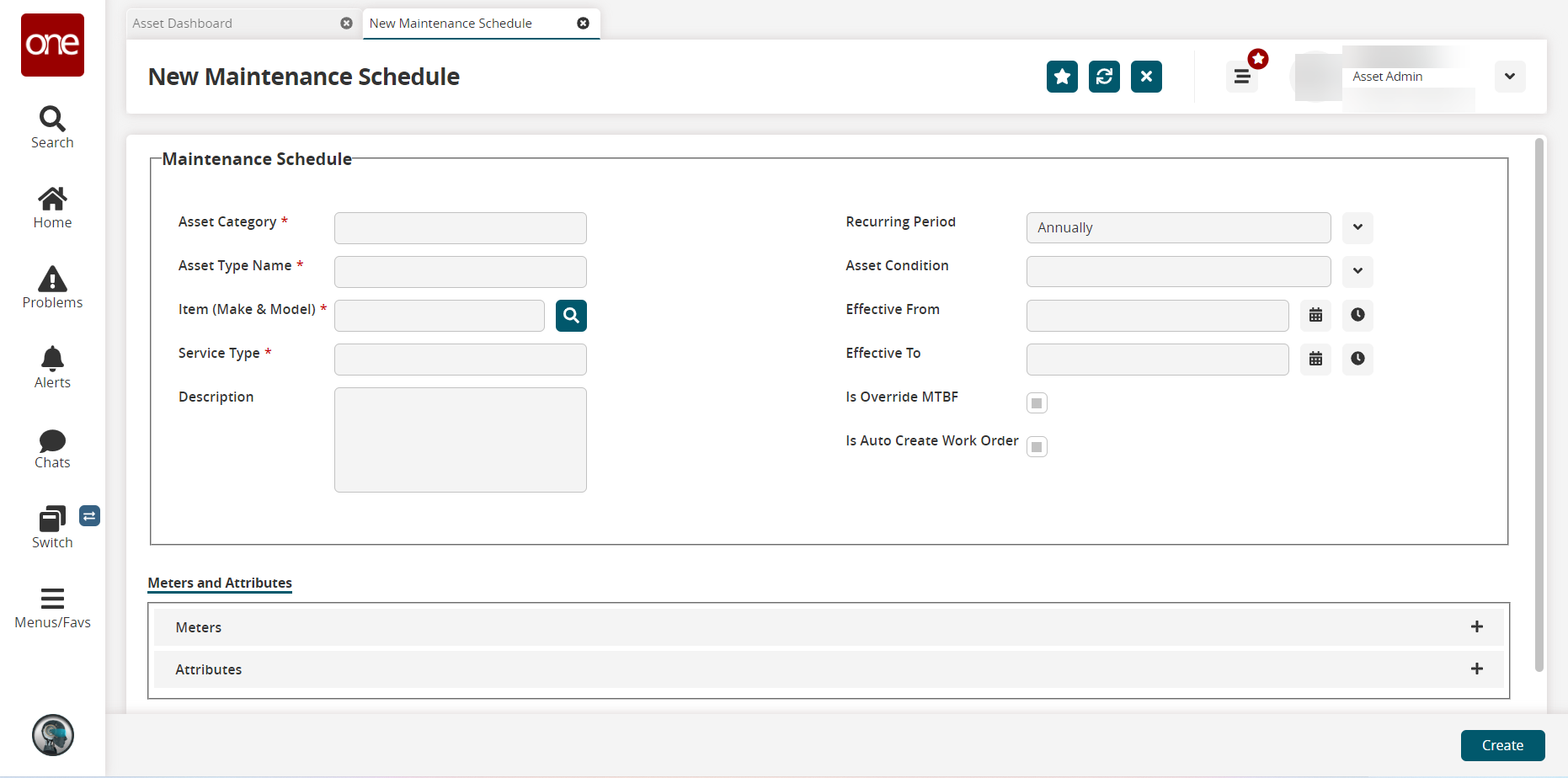Screen dimensions: 1568x778
Task: Open calendar picker for Effective From
Action: click(x=1315, y=315)
